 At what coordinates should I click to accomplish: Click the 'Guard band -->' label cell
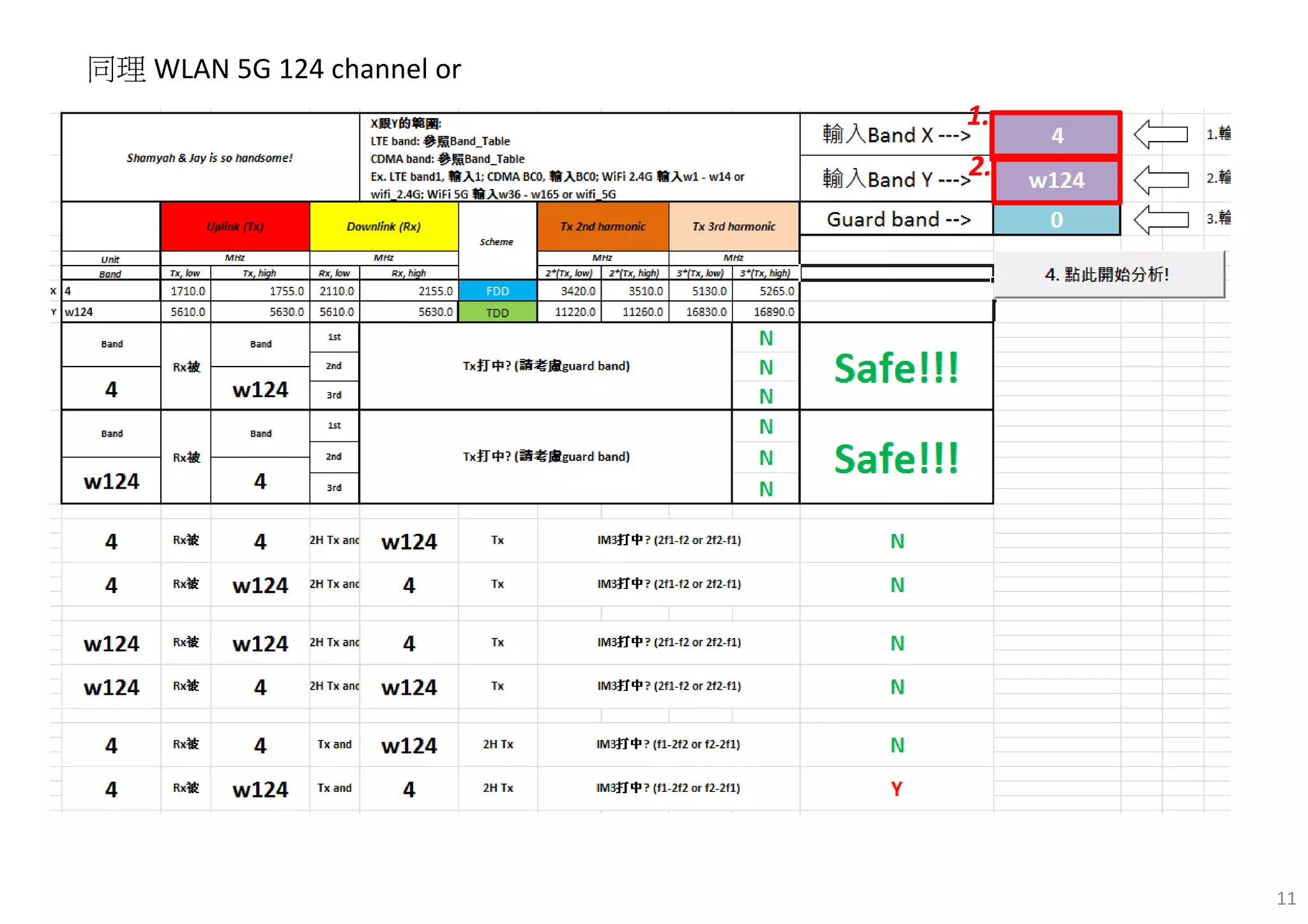pyautogui.click(x=896, y=220)
